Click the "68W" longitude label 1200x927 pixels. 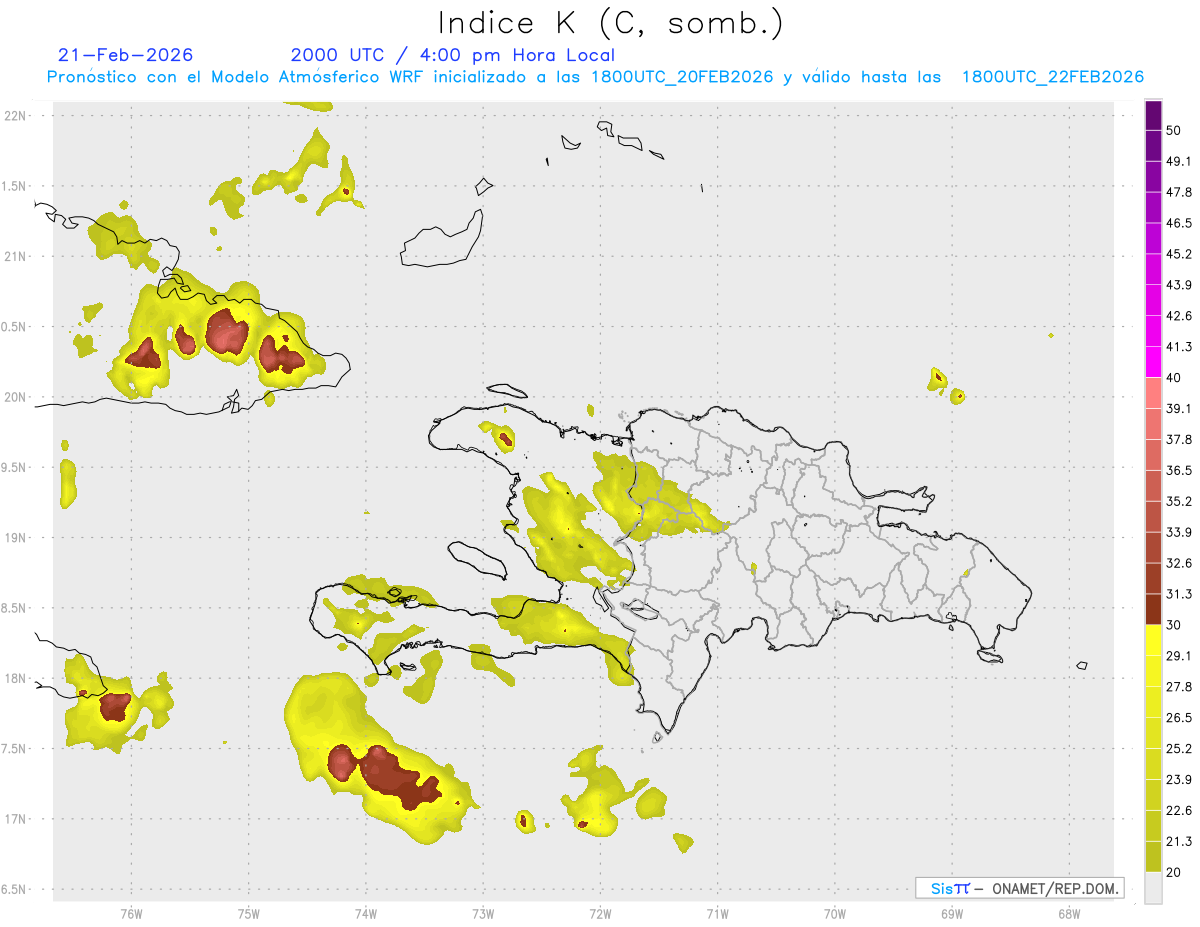point(1069,914)
